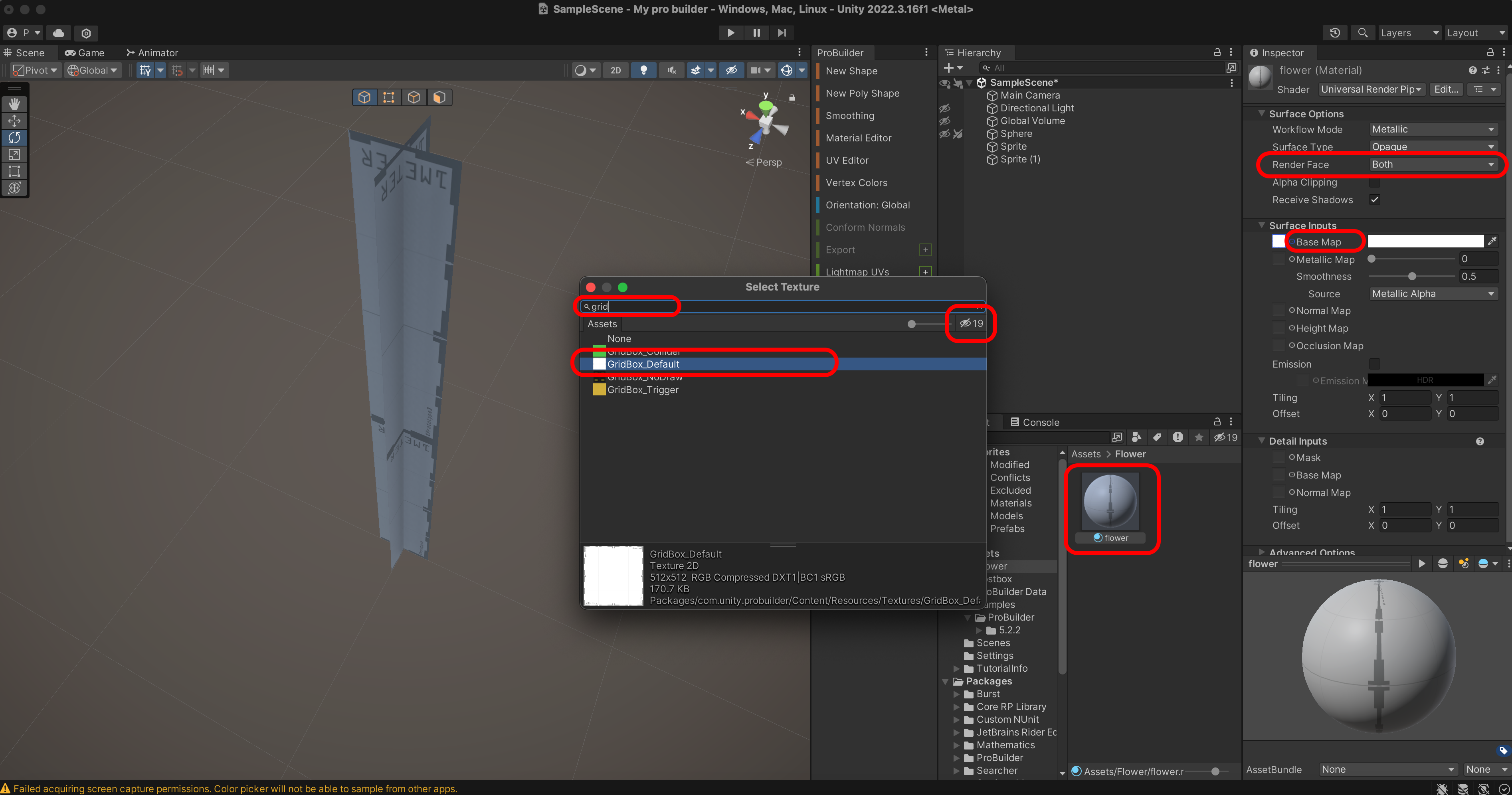Select the Hand view tool

click(x=14, y=104)
